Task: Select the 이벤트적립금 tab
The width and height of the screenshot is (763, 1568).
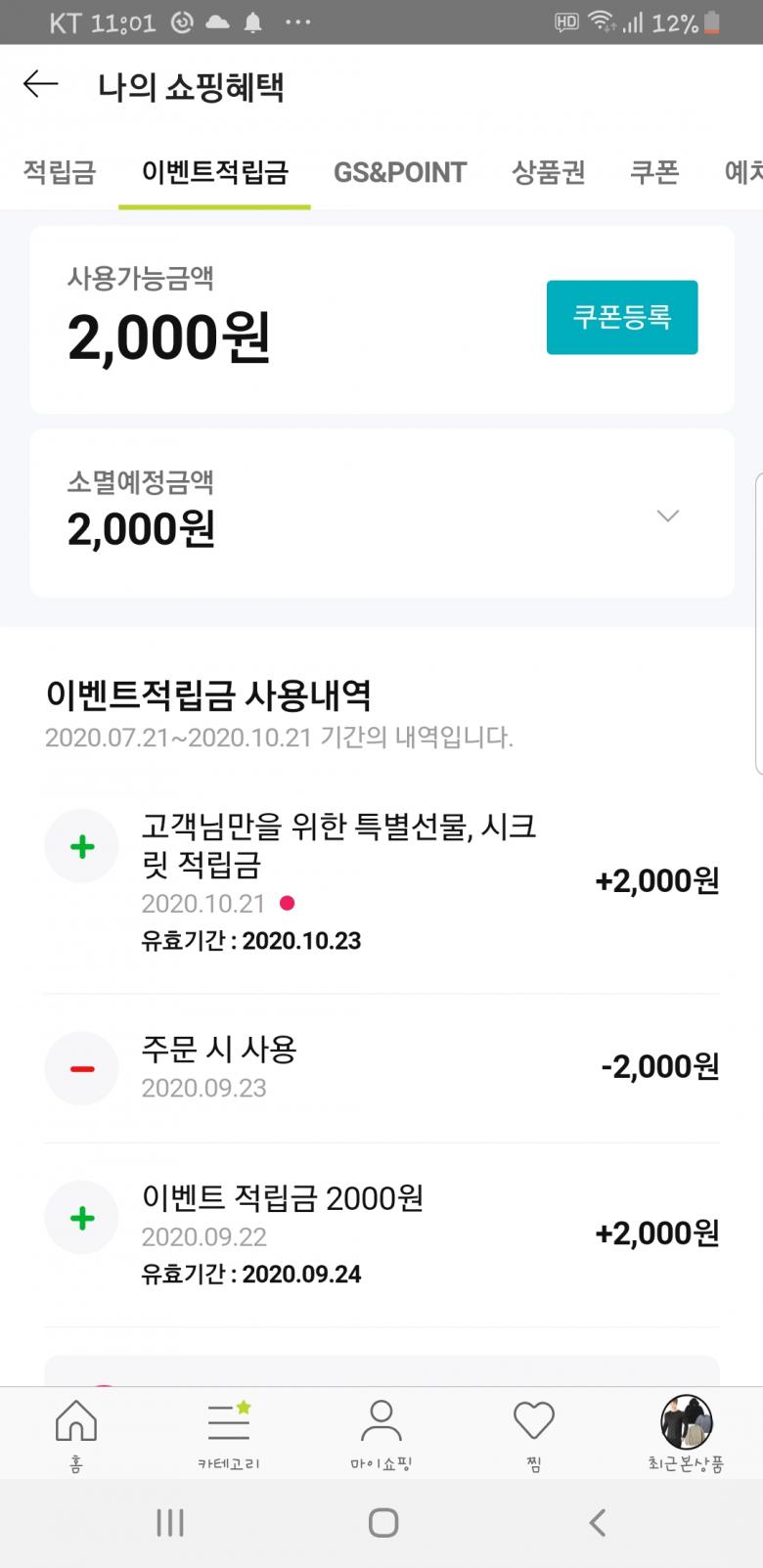Action: (x=215, y=172)
